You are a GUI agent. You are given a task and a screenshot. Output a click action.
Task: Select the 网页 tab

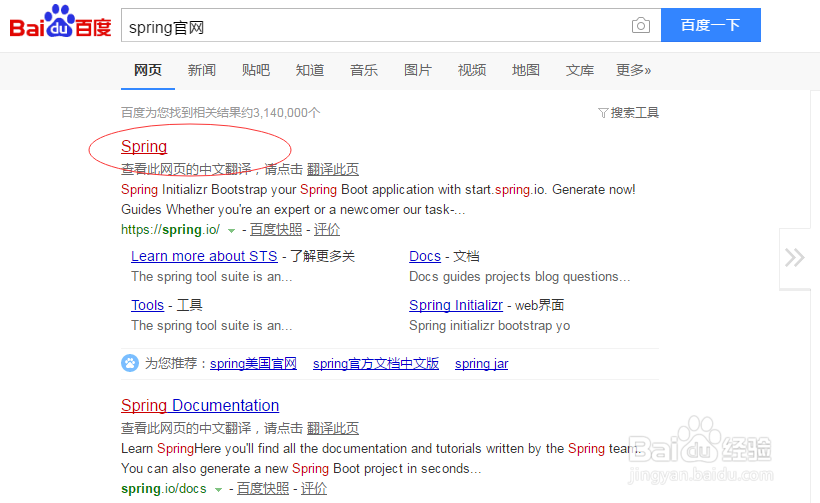[147, 70]
